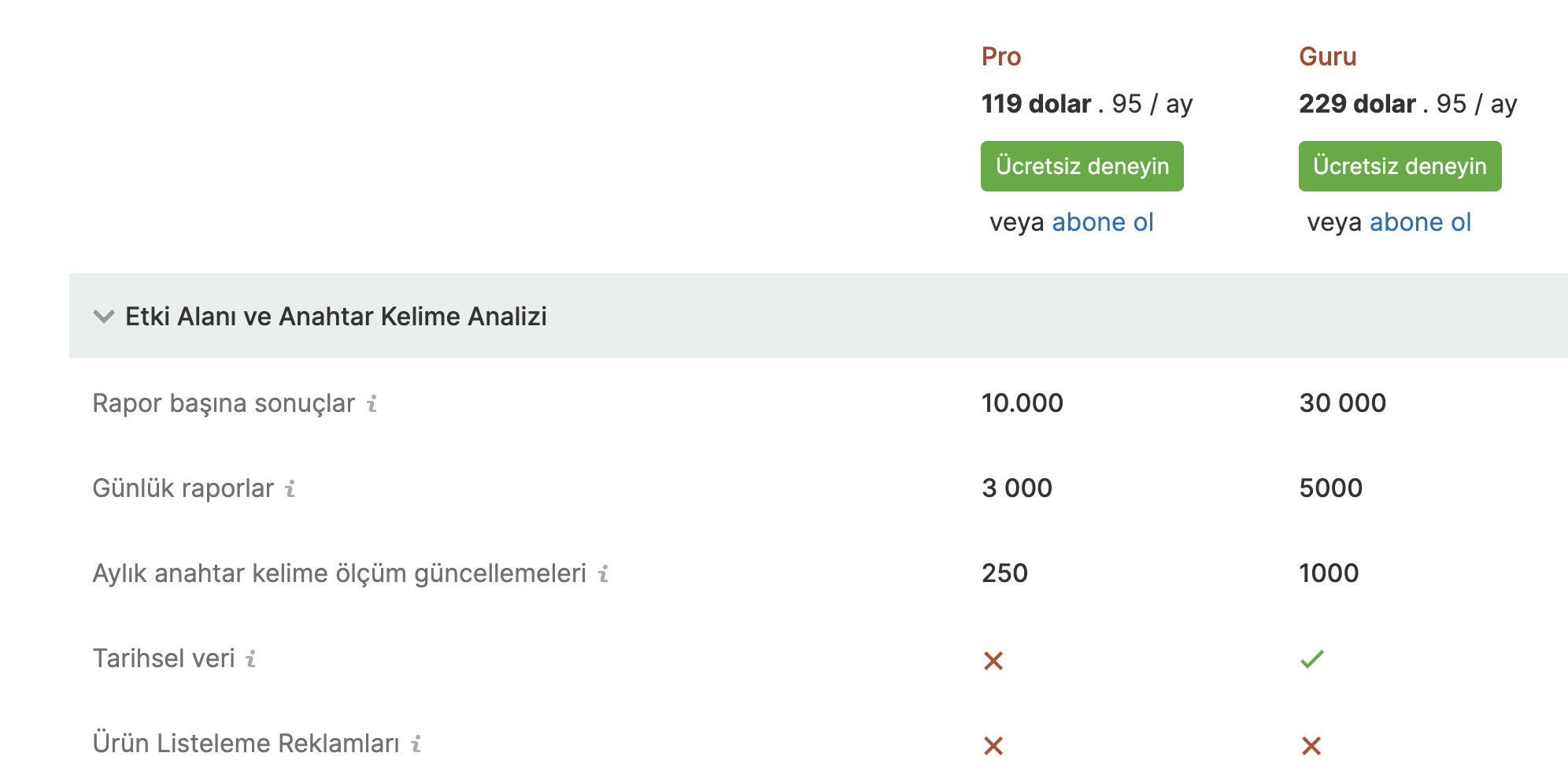Click red X for Pro Ürün Listeleme Reklamları

click(x=993, y=745)
